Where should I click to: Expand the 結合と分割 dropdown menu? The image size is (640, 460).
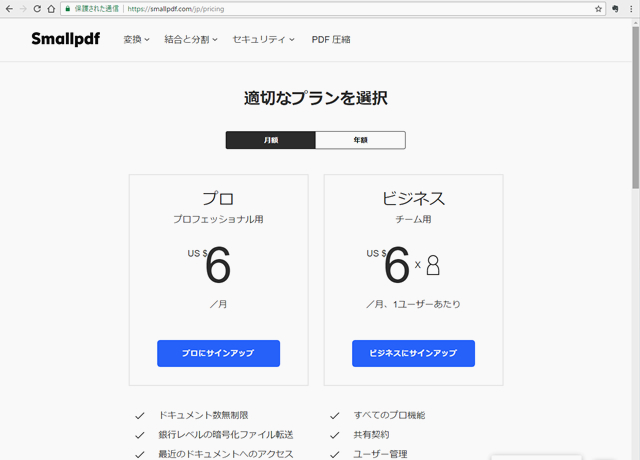pyautogui.click(x=191, y=40)
